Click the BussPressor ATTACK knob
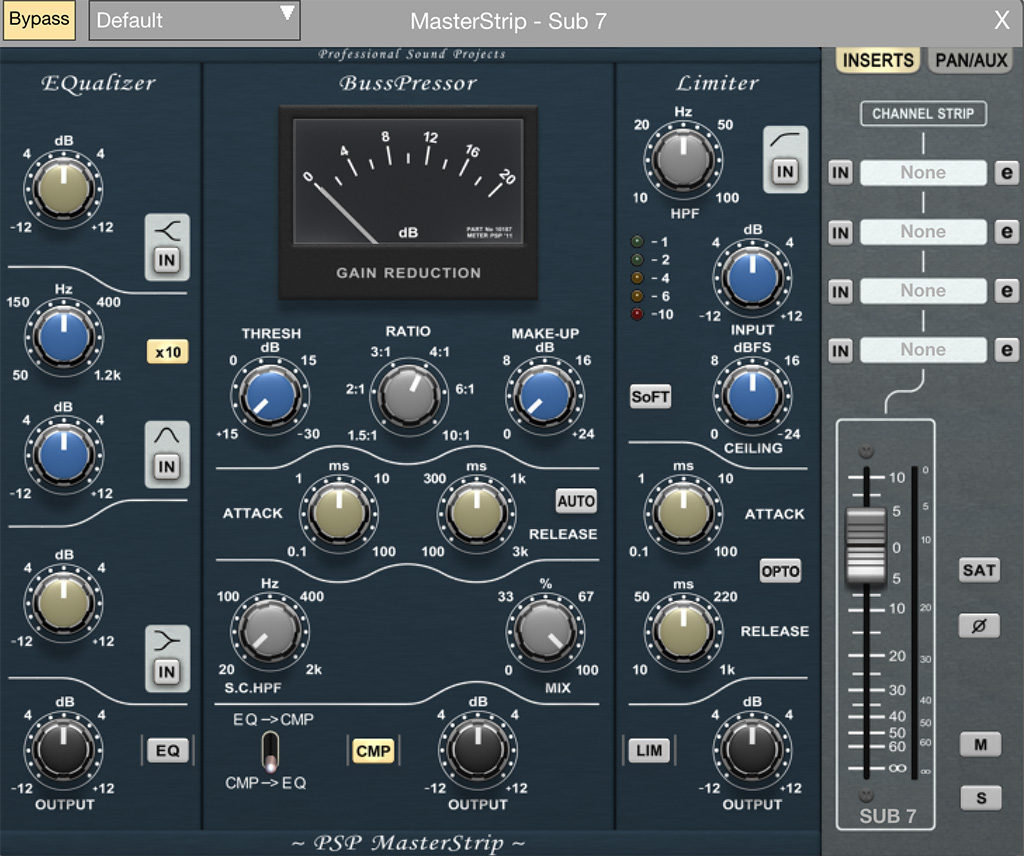Screen dimensions: 1024x856 pos(338,514)
